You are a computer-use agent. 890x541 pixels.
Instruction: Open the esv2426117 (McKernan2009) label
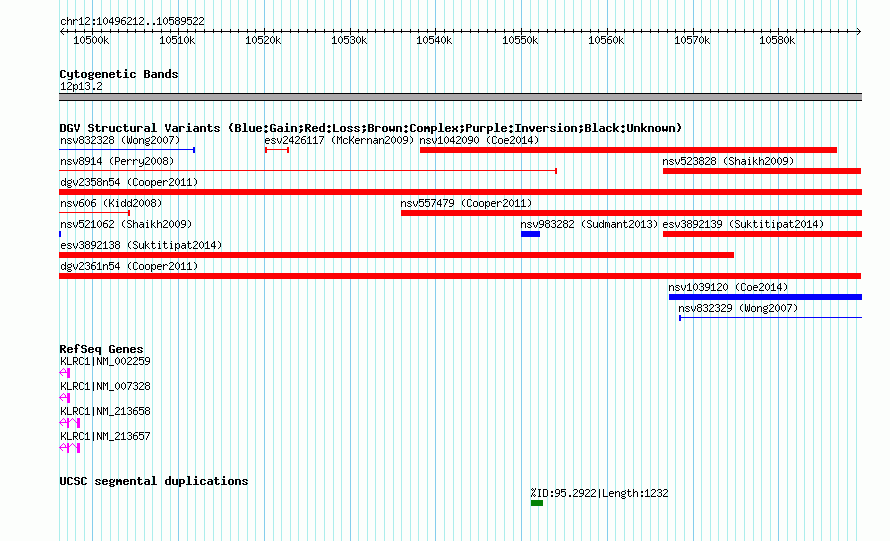point(339,140)
